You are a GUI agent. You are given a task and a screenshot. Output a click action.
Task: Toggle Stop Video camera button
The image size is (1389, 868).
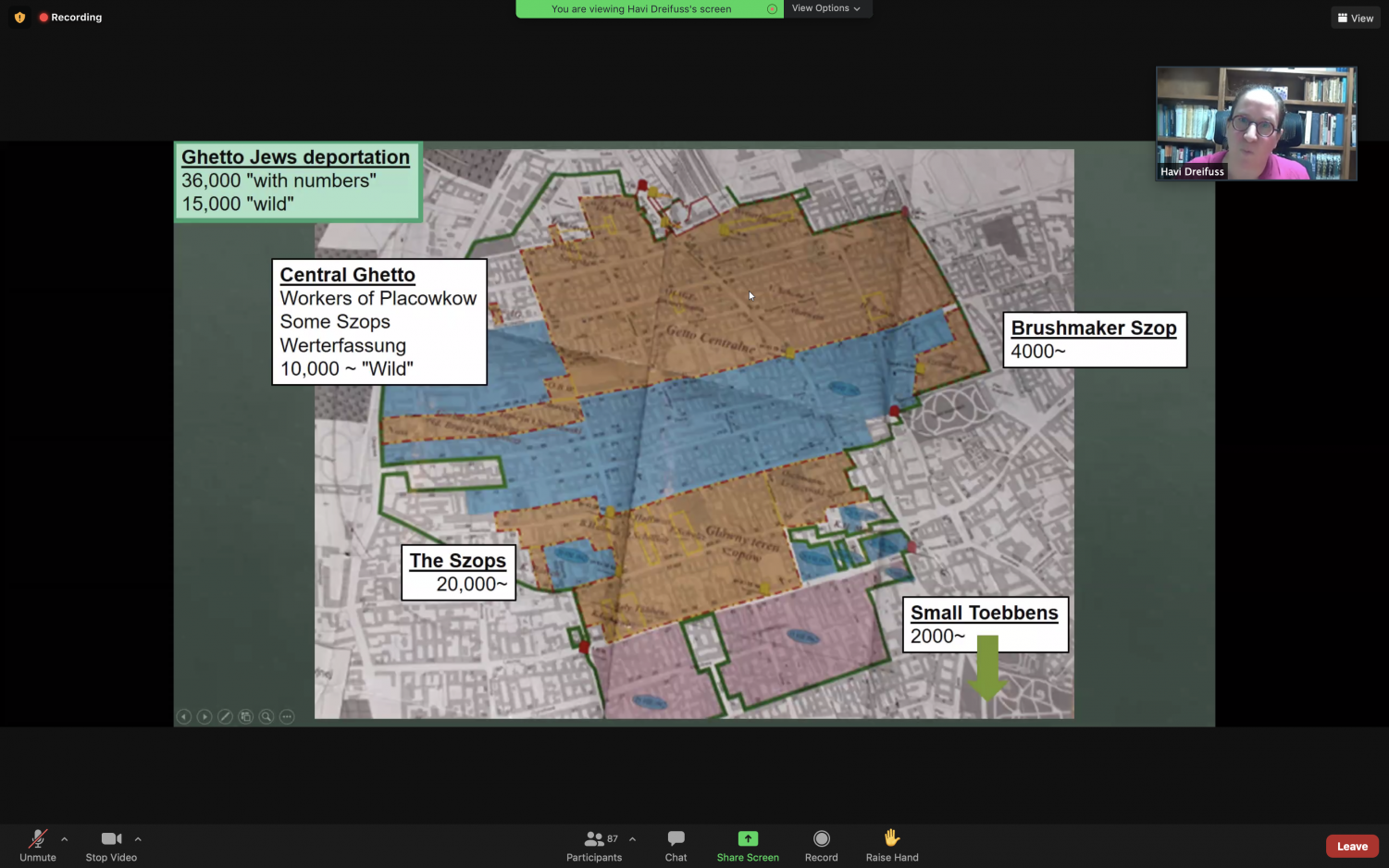(111, 845)
